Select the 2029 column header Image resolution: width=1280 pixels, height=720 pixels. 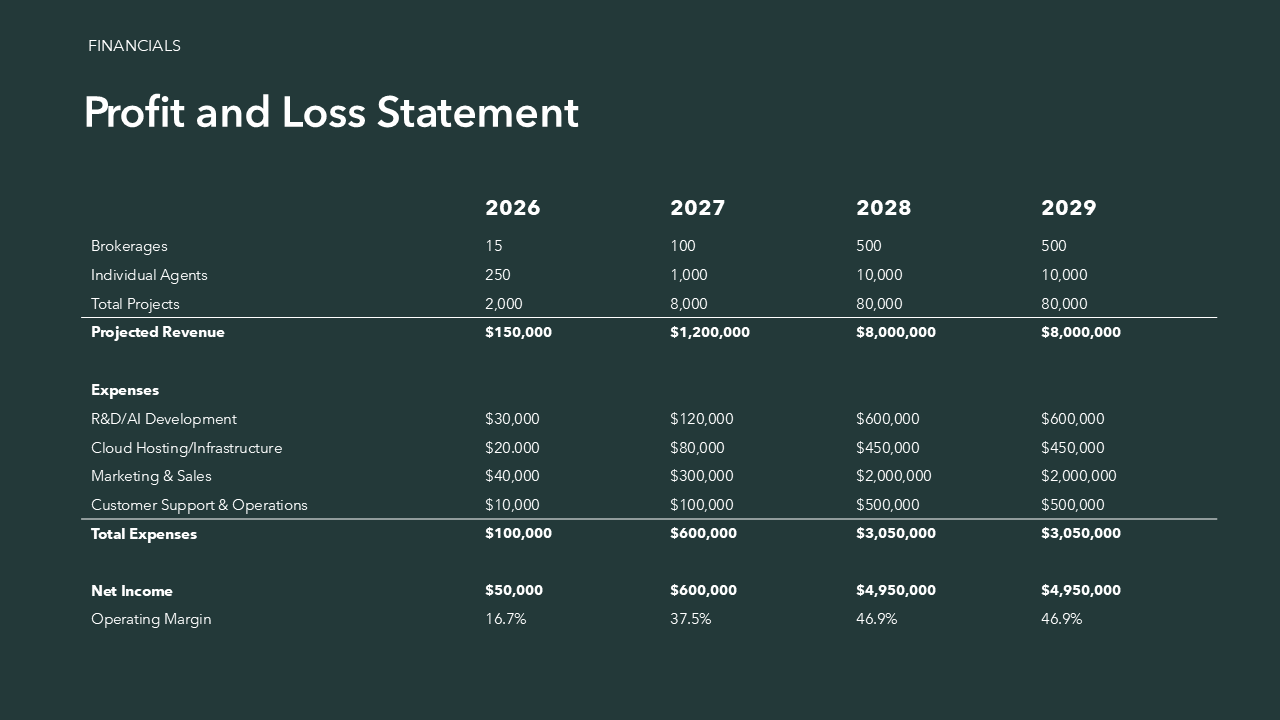coord(1068,208)
